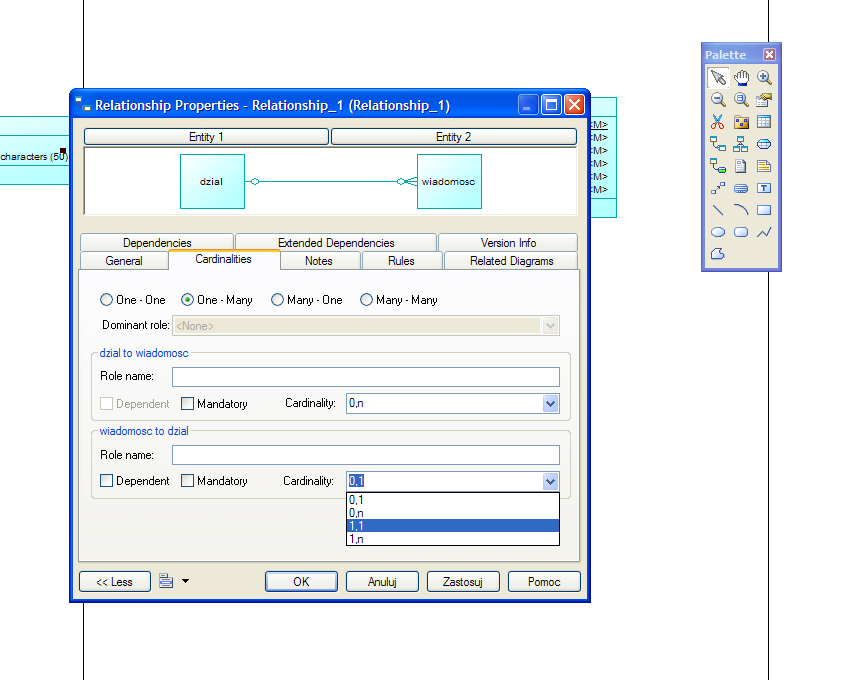Click the Role name field for wiadomosc to dzial
This screenshot has height=680, width=857.
(x=366, y=455)
